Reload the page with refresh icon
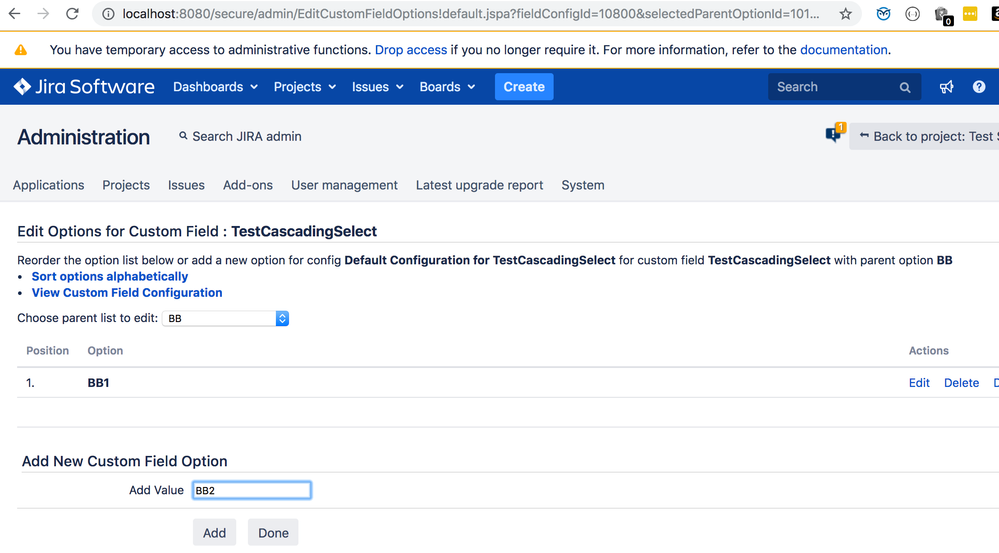The height and width of the screenshot is (553, 999). [72, 13]
